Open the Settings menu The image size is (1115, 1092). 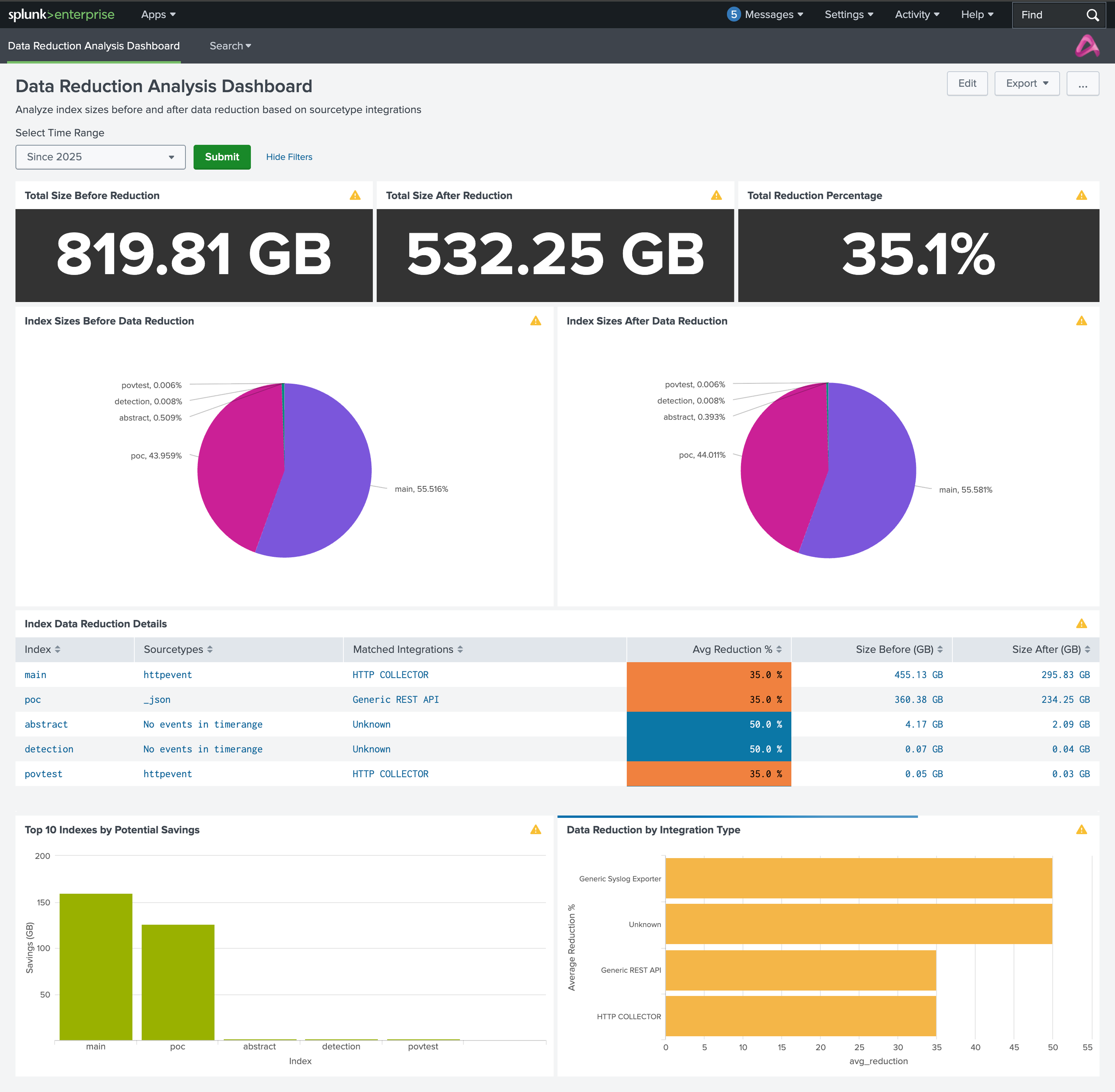point(848,15)
